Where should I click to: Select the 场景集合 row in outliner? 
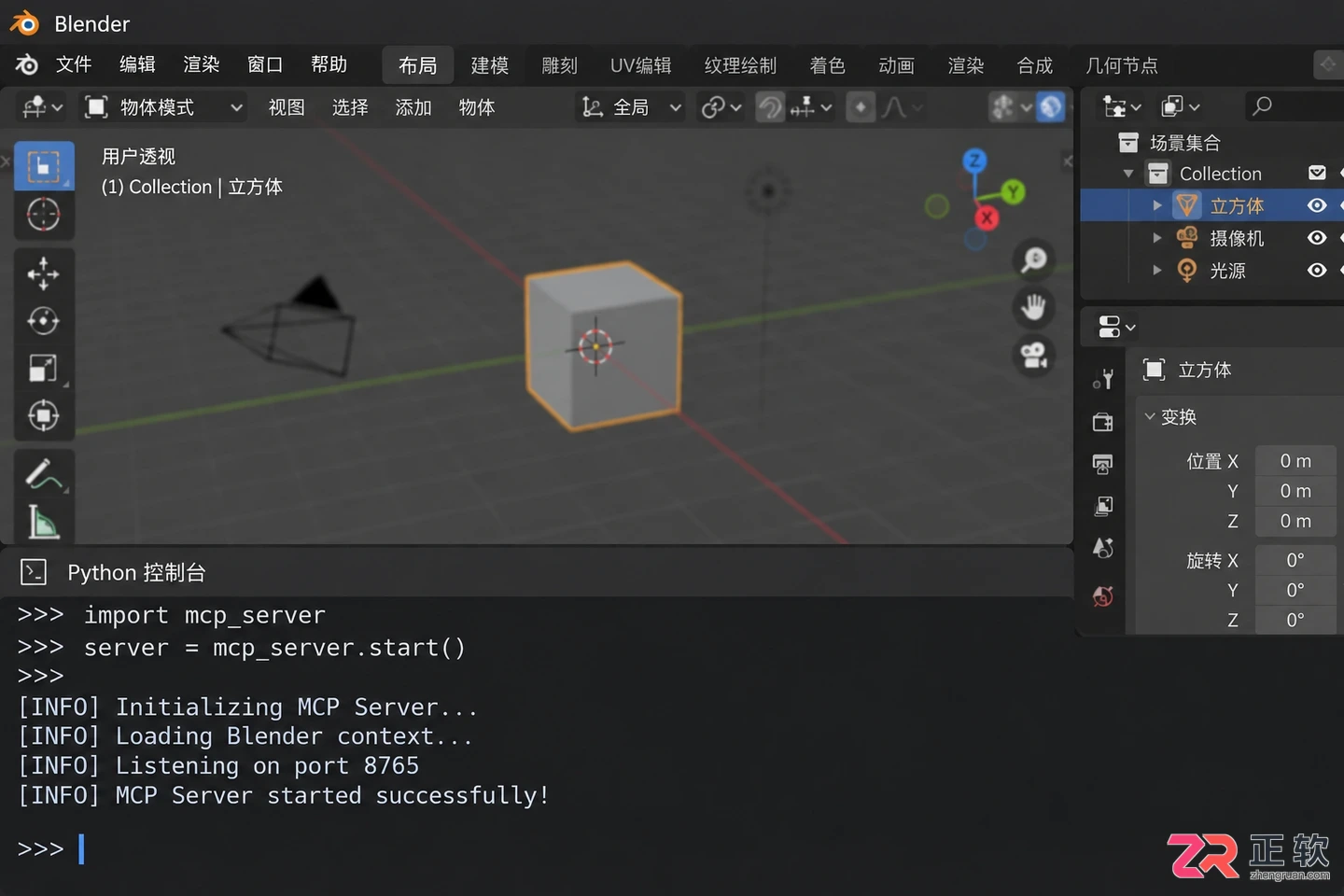pos(1211,143)
